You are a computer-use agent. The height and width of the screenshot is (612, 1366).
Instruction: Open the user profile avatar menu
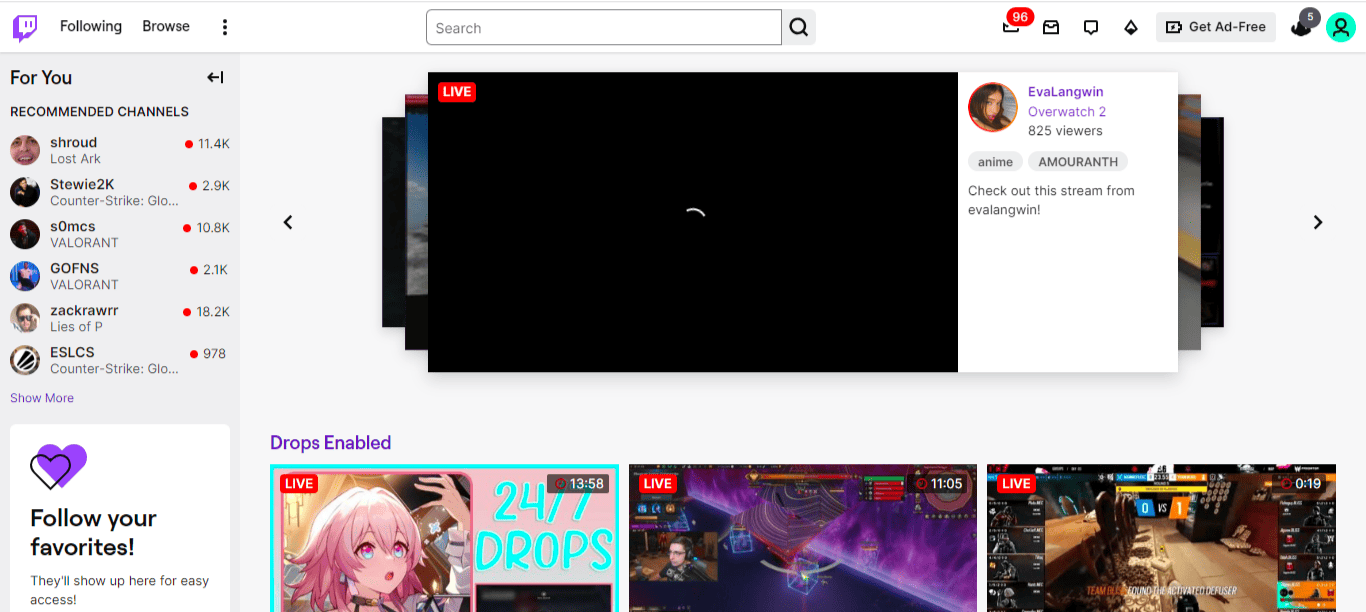point(1341,27)
